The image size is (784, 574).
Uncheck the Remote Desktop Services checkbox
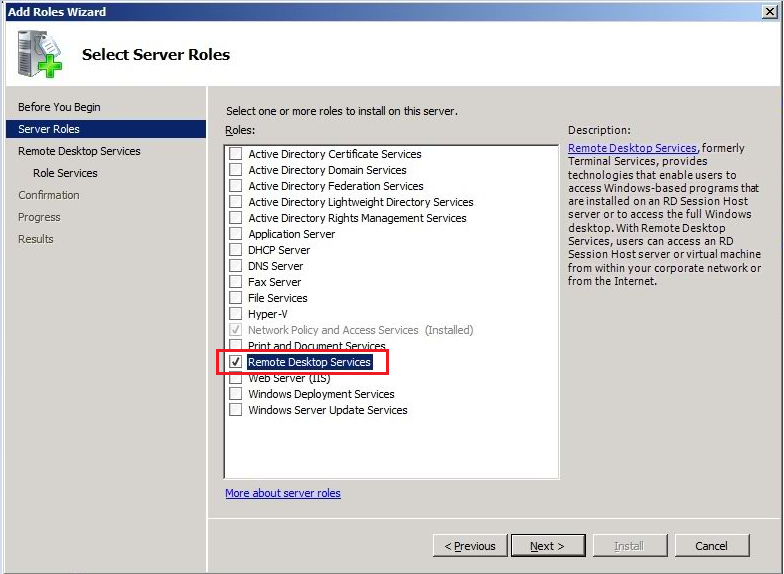pos(236,362)
